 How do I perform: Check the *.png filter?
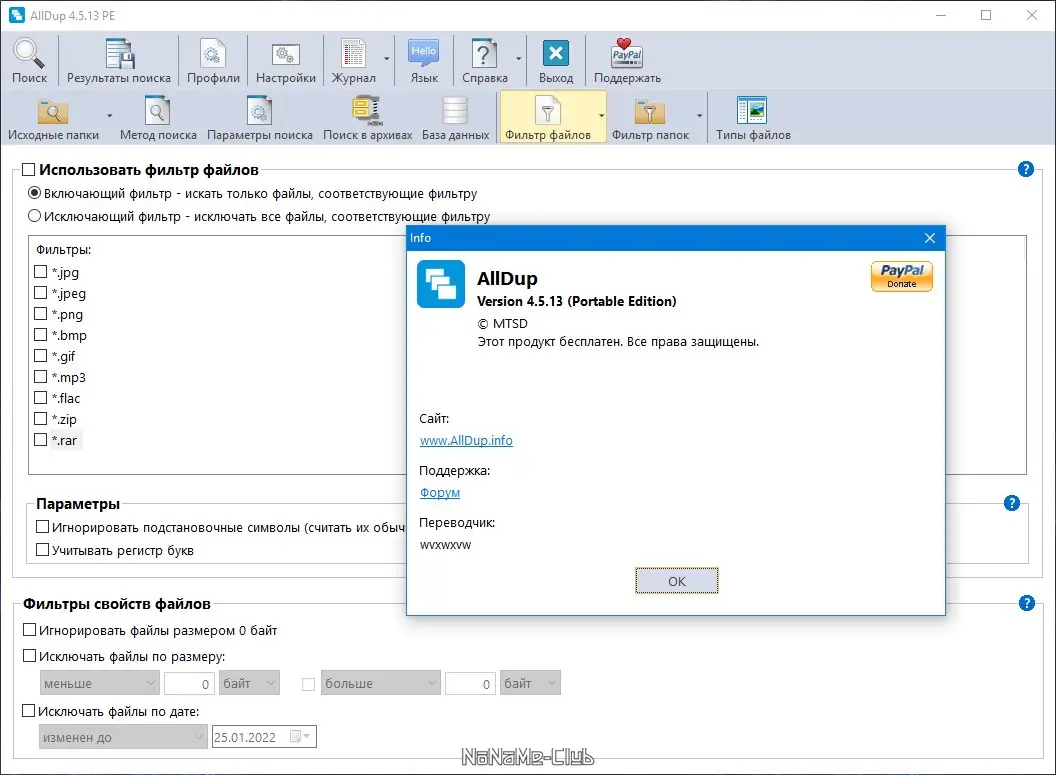click(x=40, y=313)
